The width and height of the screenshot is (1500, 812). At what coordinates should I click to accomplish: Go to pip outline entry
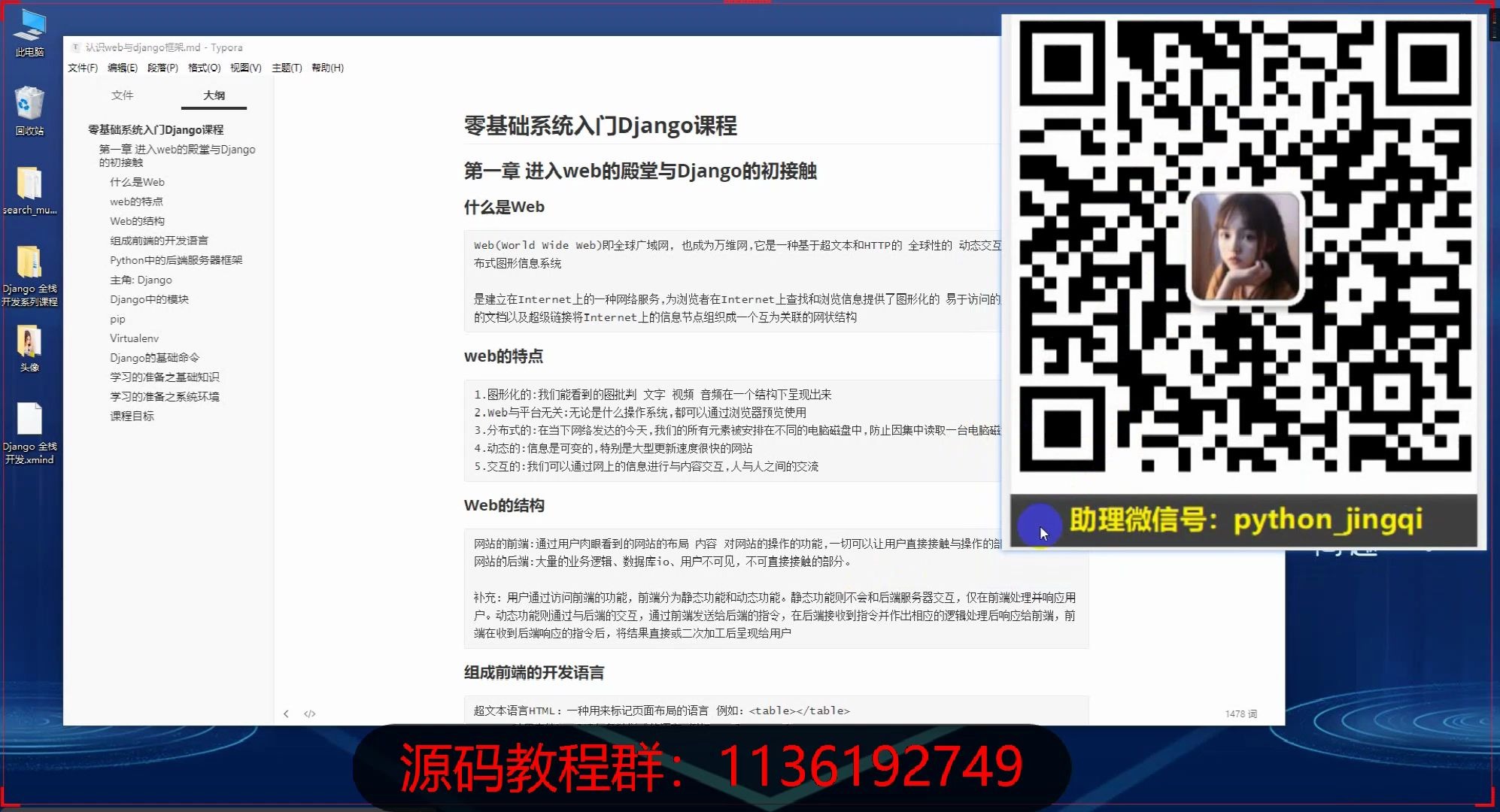117,319
